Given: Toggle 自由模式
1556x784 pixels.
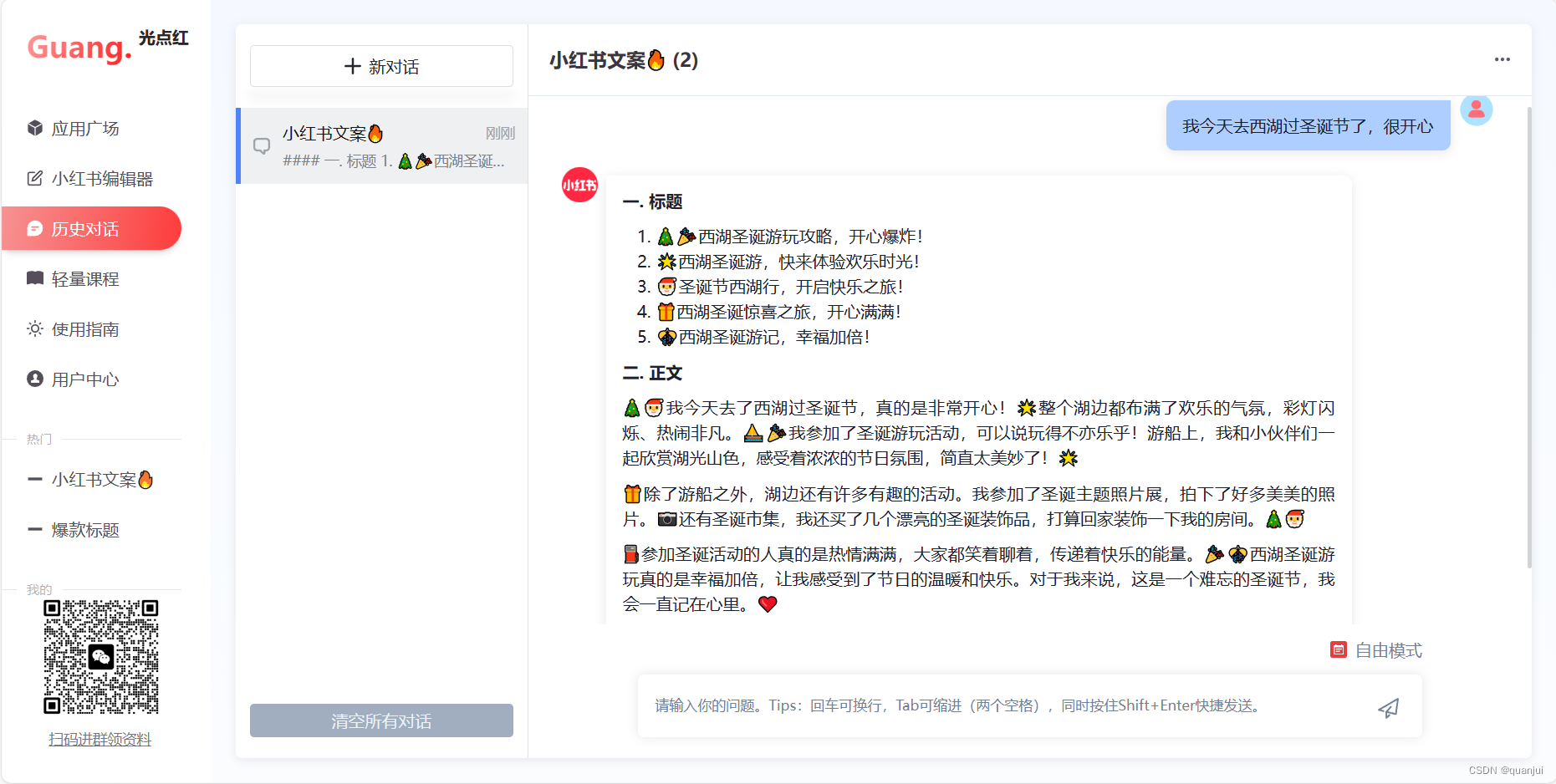Looking at the screenshot, I should point(1376,650).
